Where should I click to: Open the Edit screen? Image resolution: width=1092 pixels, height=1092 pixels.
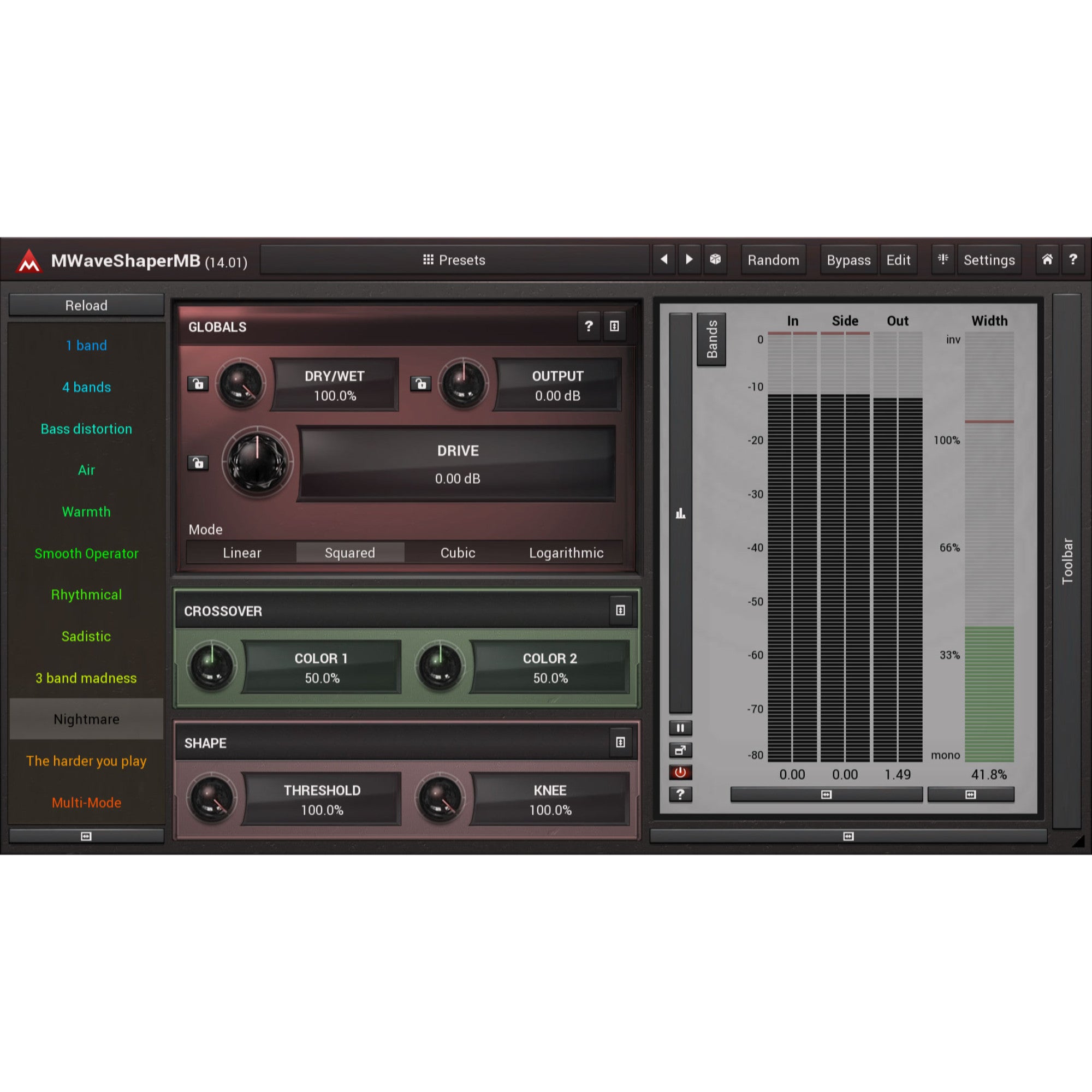898,260
